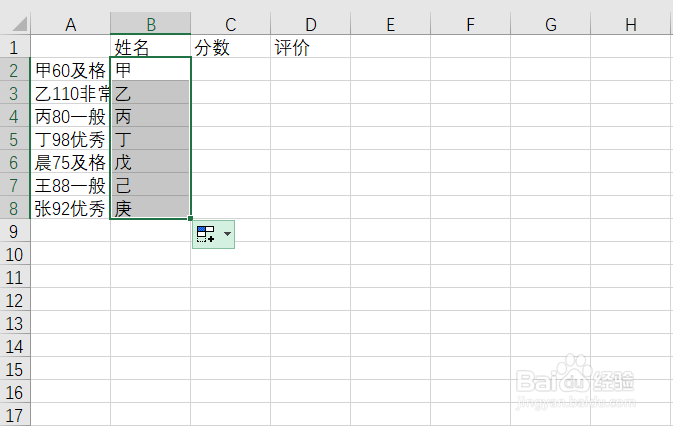Open the Auto Fill Options button

(213, 234)
